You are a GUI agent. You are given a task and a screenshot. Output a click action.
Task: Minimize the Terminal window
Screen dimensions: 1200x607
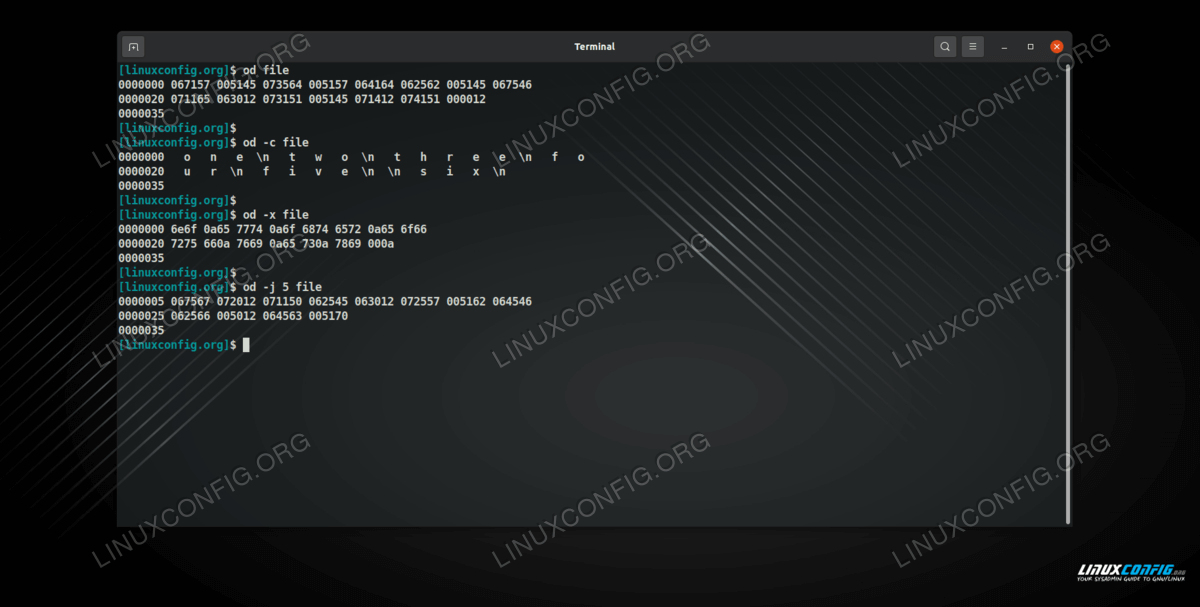tap(1004, 47)
